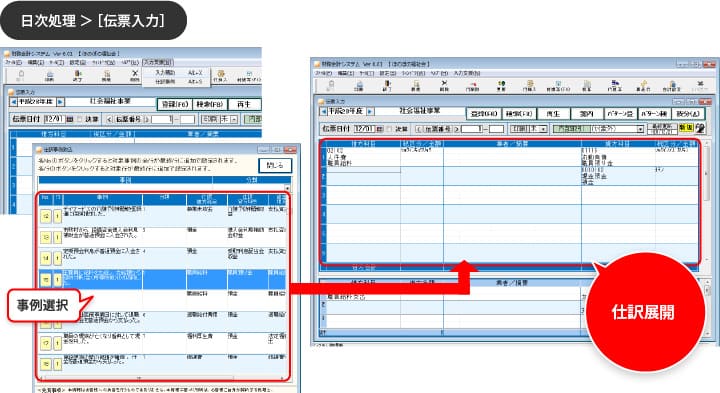Choose 入力補助 (Alt+X) from the open menu
720x393 pixels.
click(177, 73)
